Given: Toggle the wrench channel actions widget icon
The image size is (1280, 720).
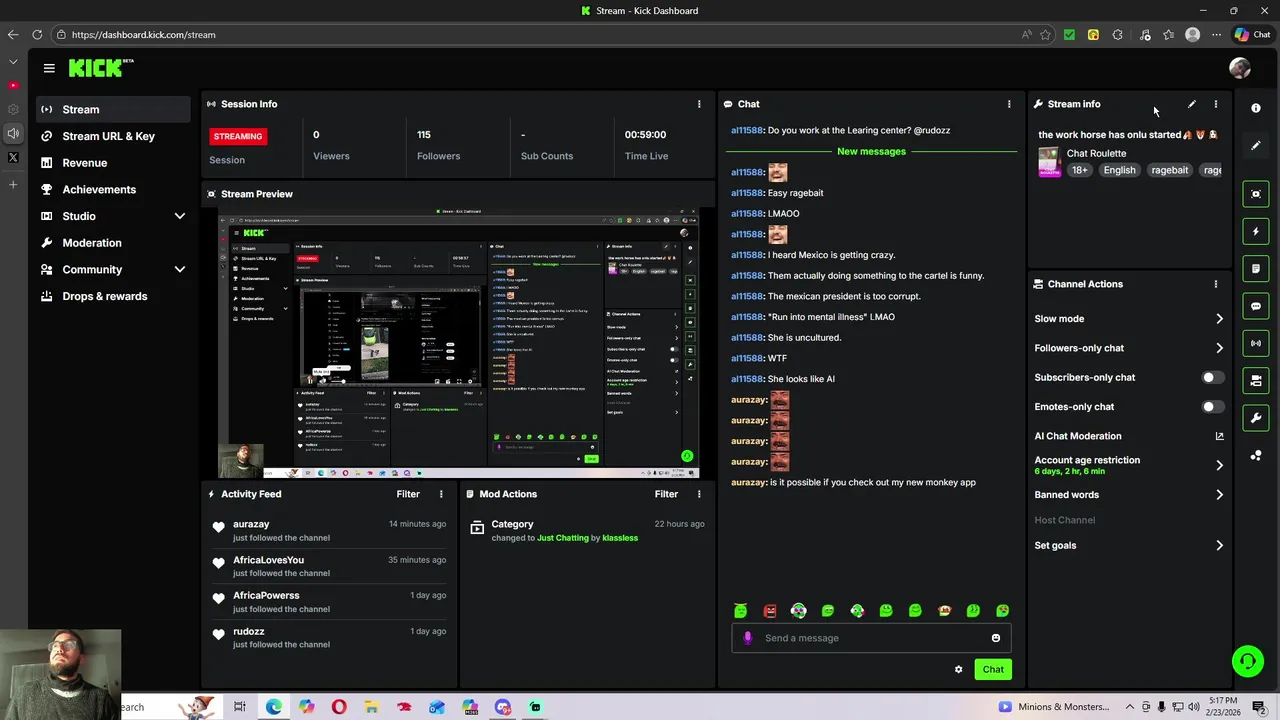Looking at the screenshot, I should tap(1256, 417).
